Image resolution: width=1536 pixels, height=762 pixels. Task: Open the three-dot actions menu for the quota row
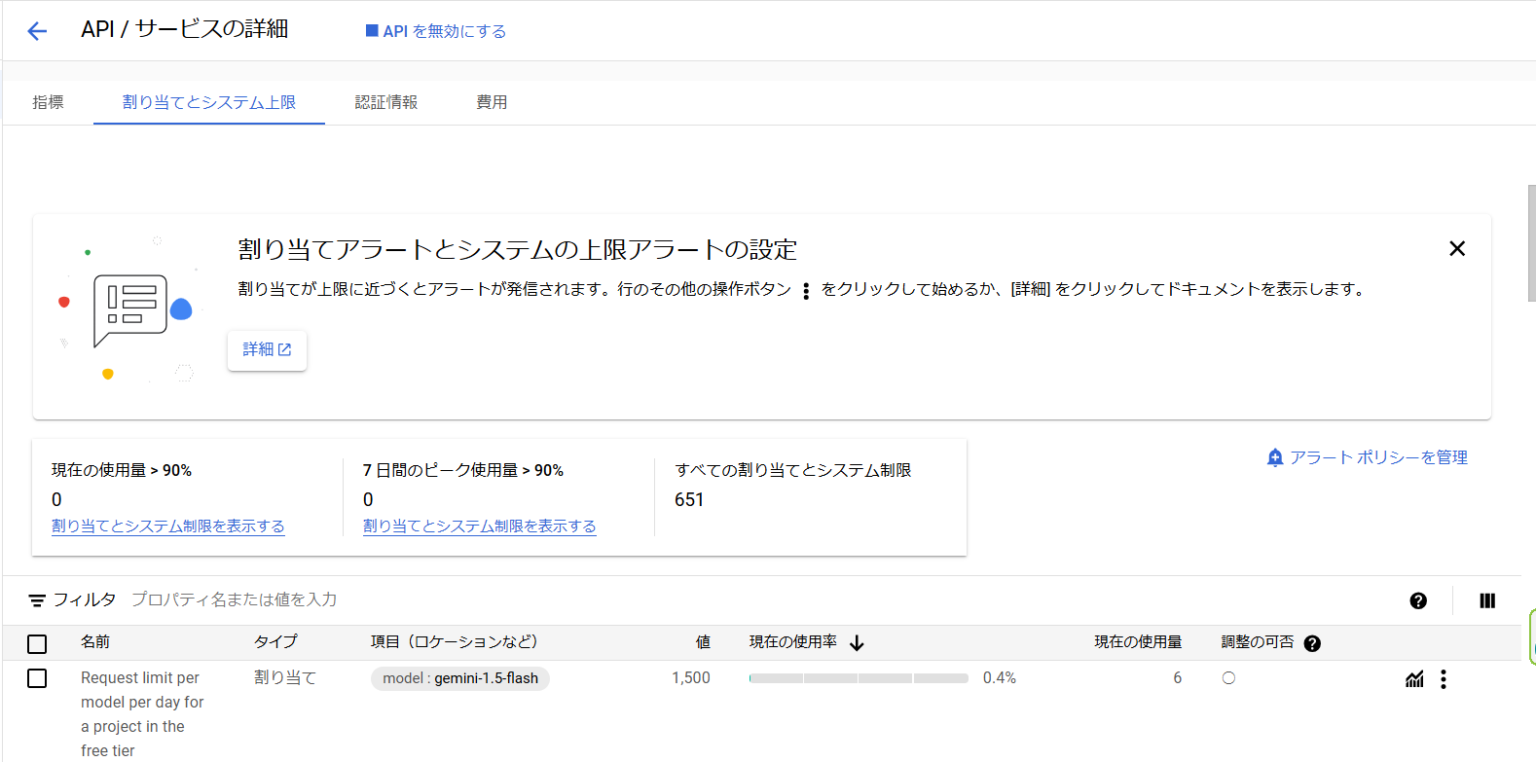[1444, 679]
